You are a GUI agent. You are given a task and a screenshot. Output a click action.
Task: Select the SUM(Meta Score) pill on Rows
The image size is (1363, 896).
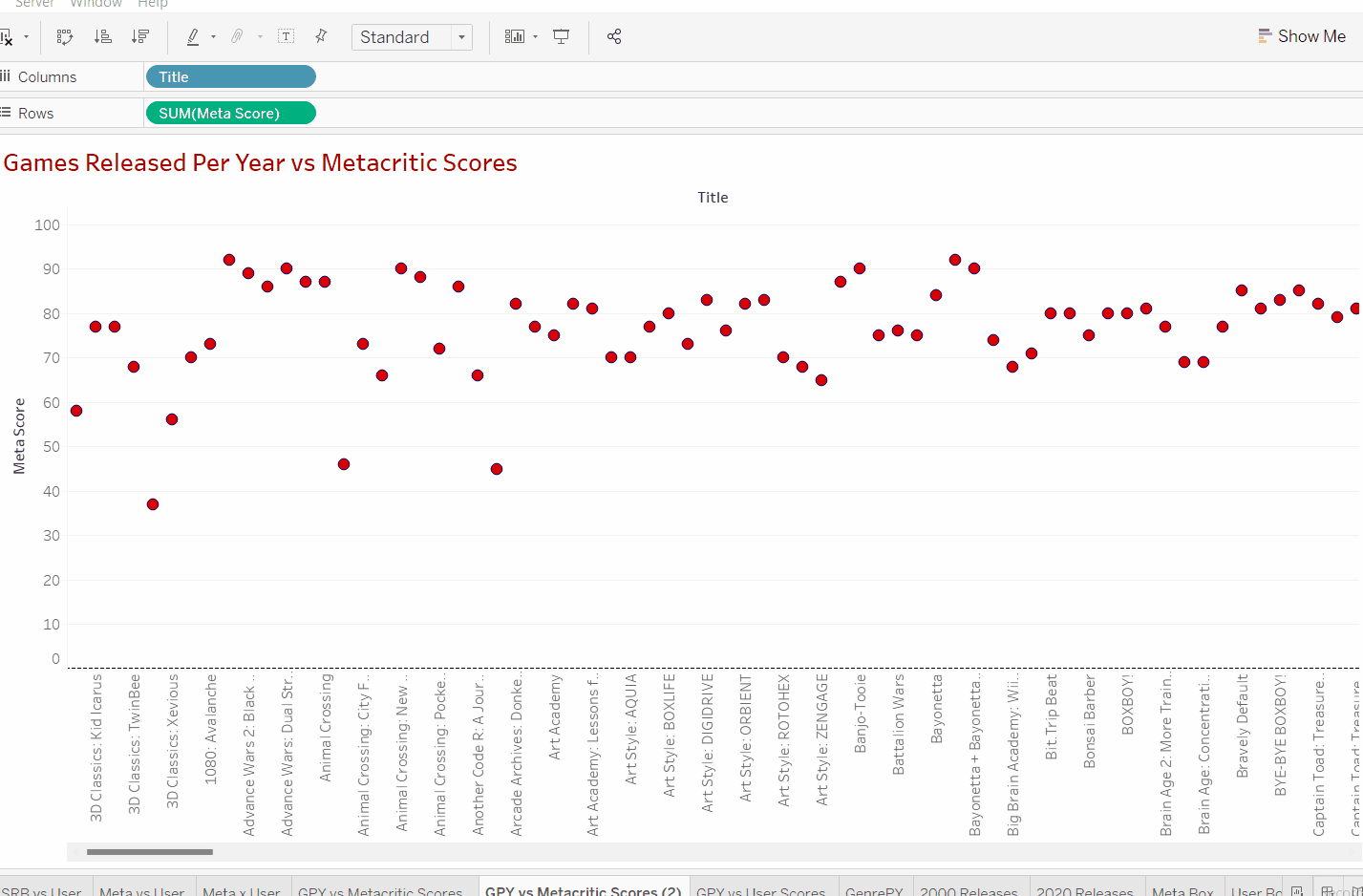[230, 113]
